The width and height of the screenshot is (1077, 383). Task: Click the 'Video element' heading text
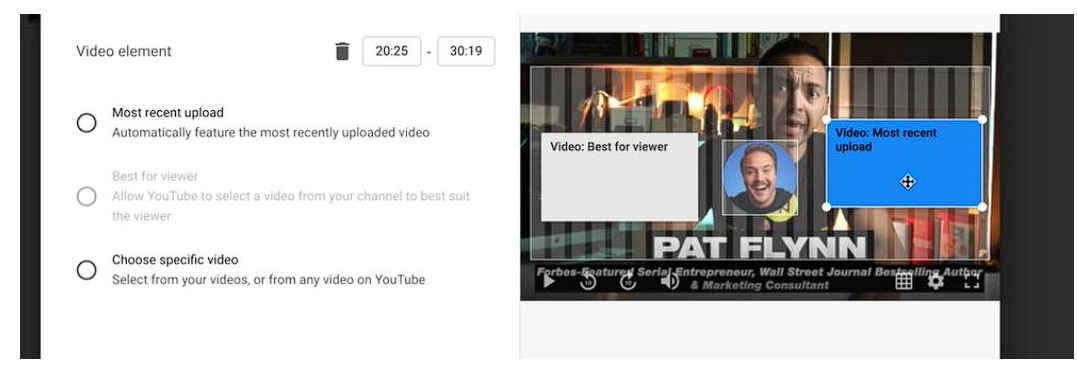tap(124, 51)
